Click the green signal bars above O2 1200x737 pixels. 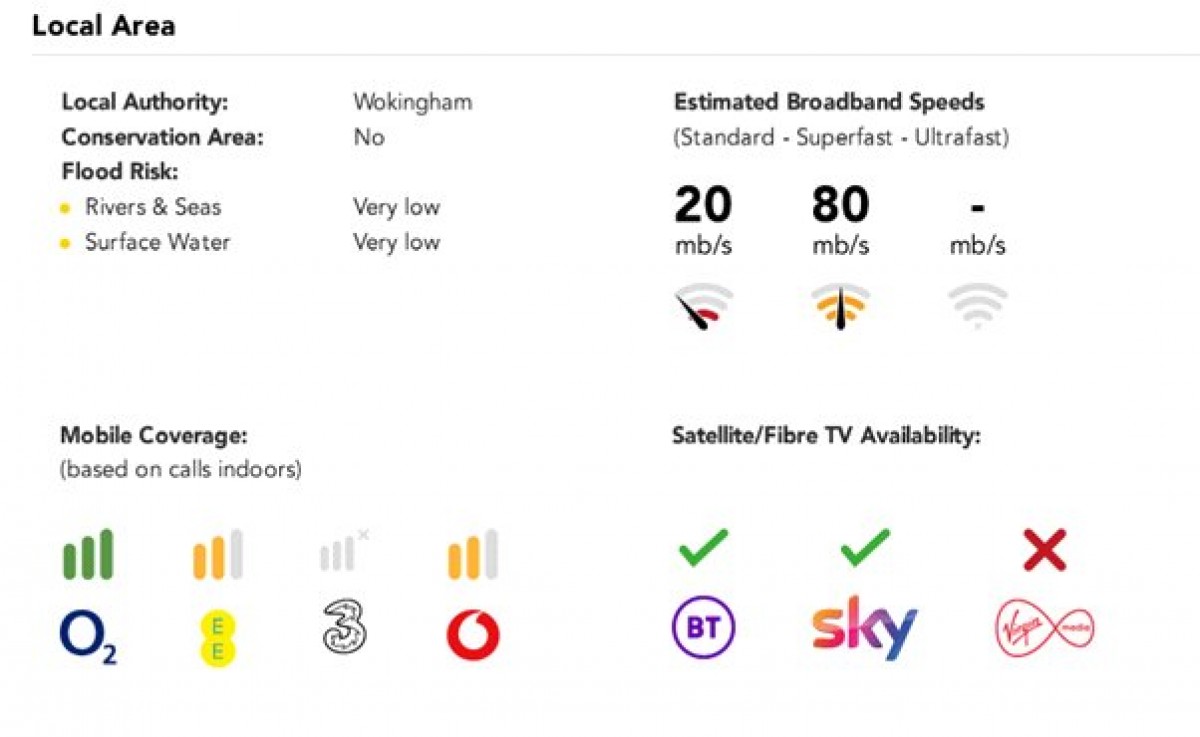[88, 555]
